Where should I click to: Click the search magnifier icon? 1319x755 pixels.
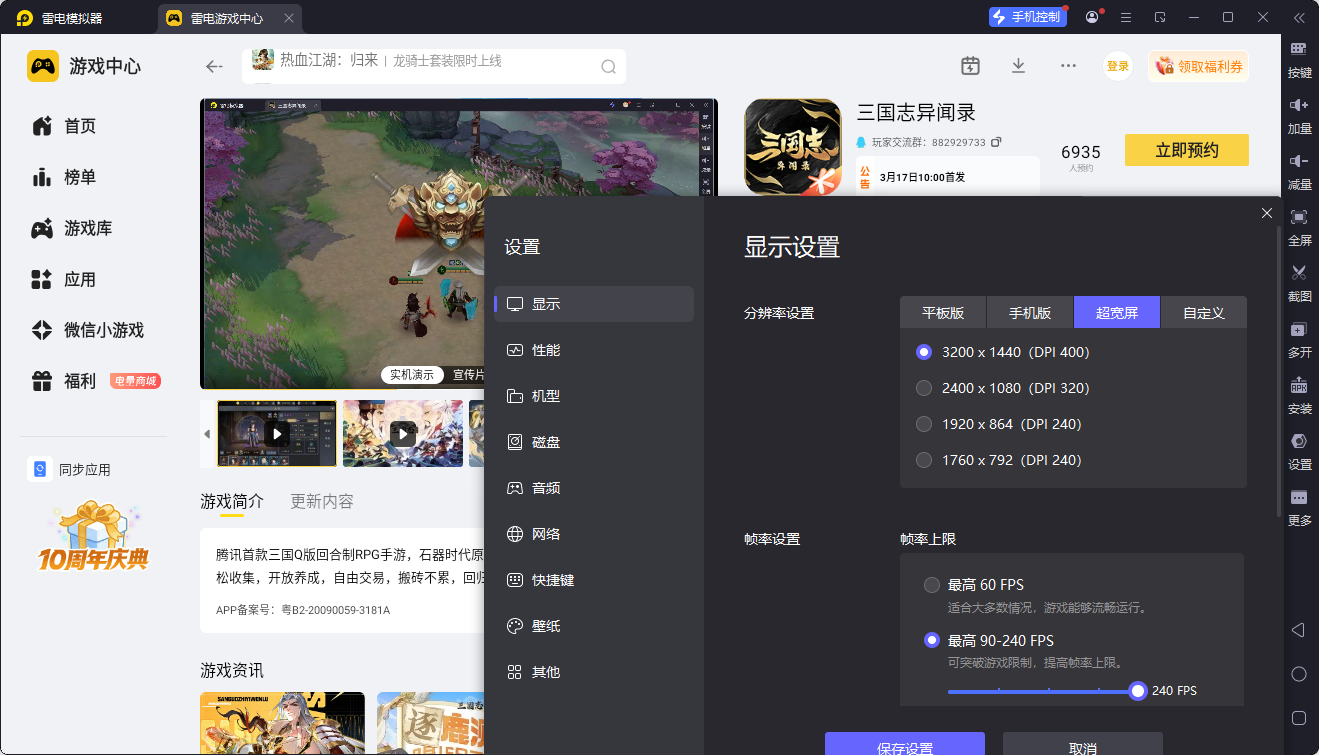tap(608, 67)
